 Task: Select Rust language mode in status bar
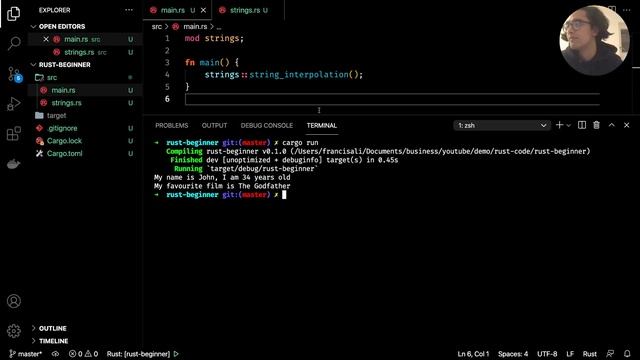pos(589,354)
